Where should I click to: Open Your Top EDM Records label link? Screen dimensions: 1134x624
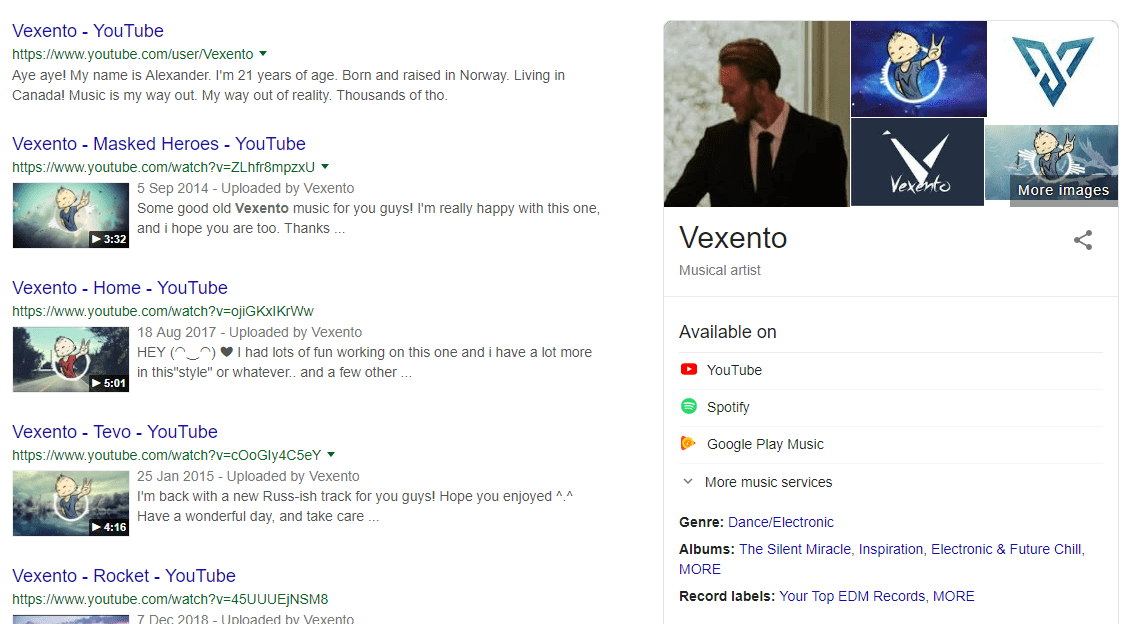(852, 596)
